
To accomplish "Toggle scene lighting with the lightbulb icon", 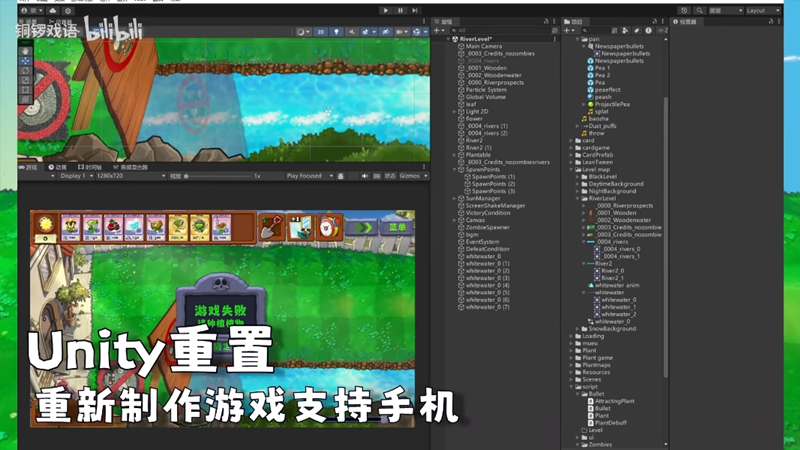I will 336,32.
